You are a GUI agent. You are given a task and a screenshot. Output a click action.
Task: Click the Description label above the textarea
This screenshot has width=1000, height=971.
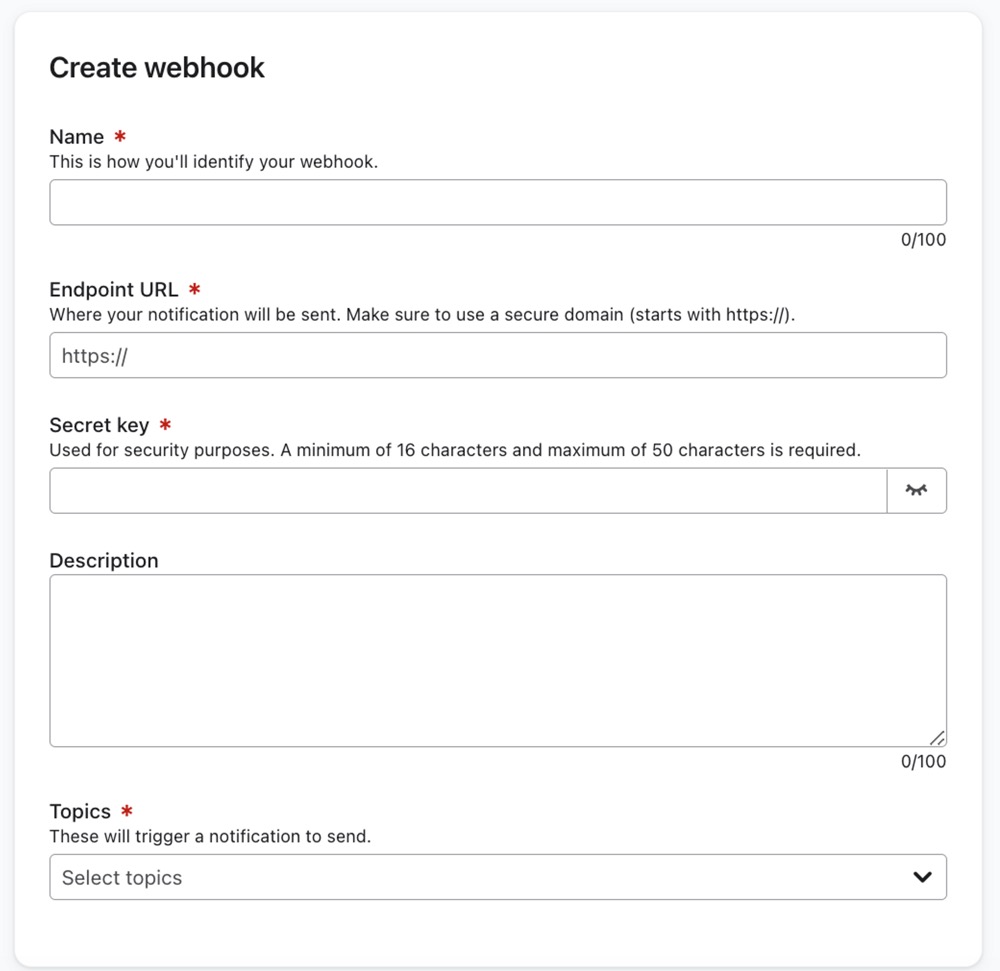point(103,560)
